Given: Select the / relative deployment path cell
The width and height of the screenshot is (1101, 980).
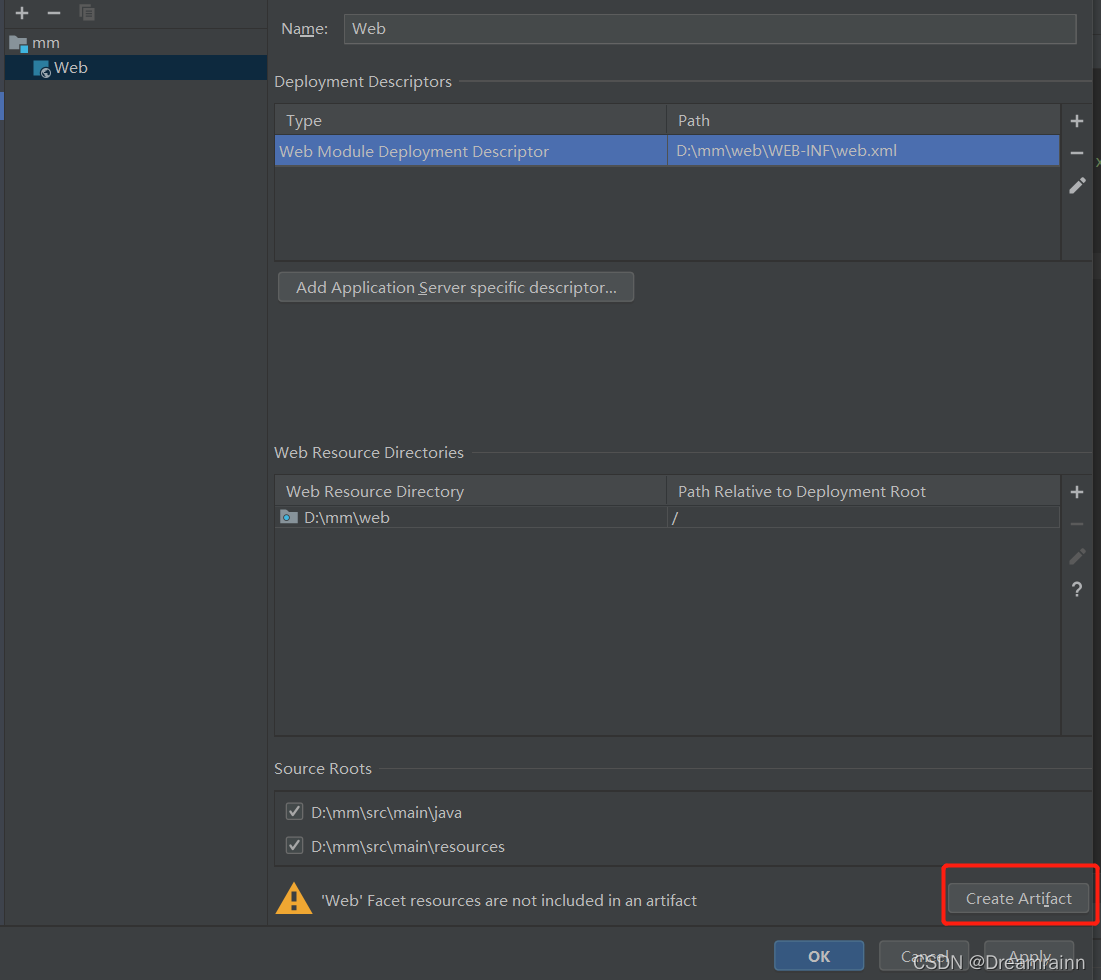Looking at the screenshot, I should pos(863,517).
